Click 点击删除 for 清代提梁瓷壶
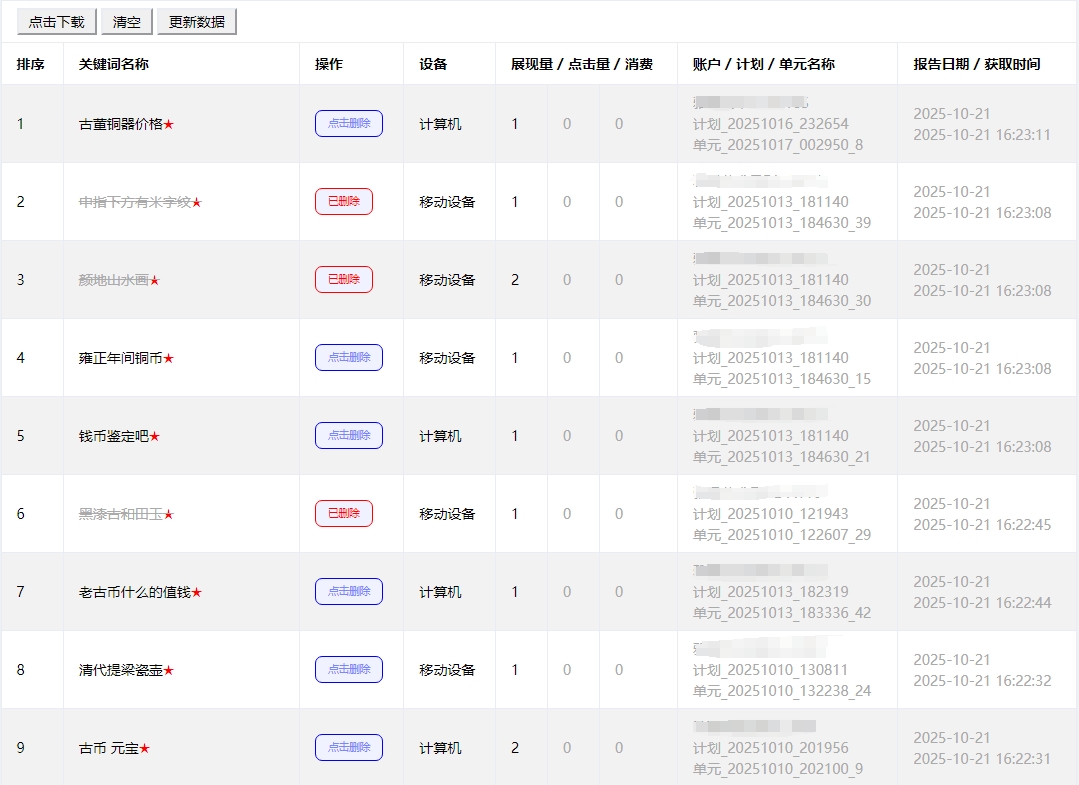Viewport: 1079px width, 785px height. [x=348, y=670]
